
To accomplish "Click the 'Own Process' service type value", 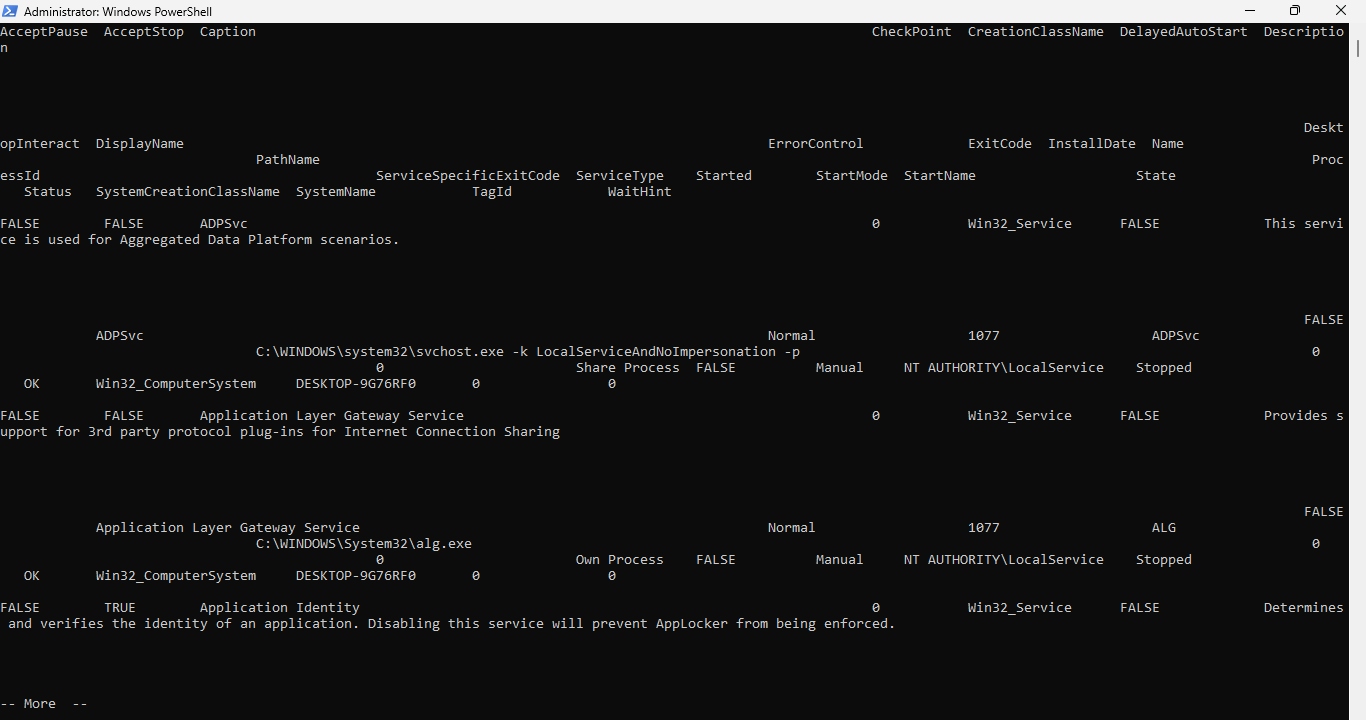I will tap(619, 560).
